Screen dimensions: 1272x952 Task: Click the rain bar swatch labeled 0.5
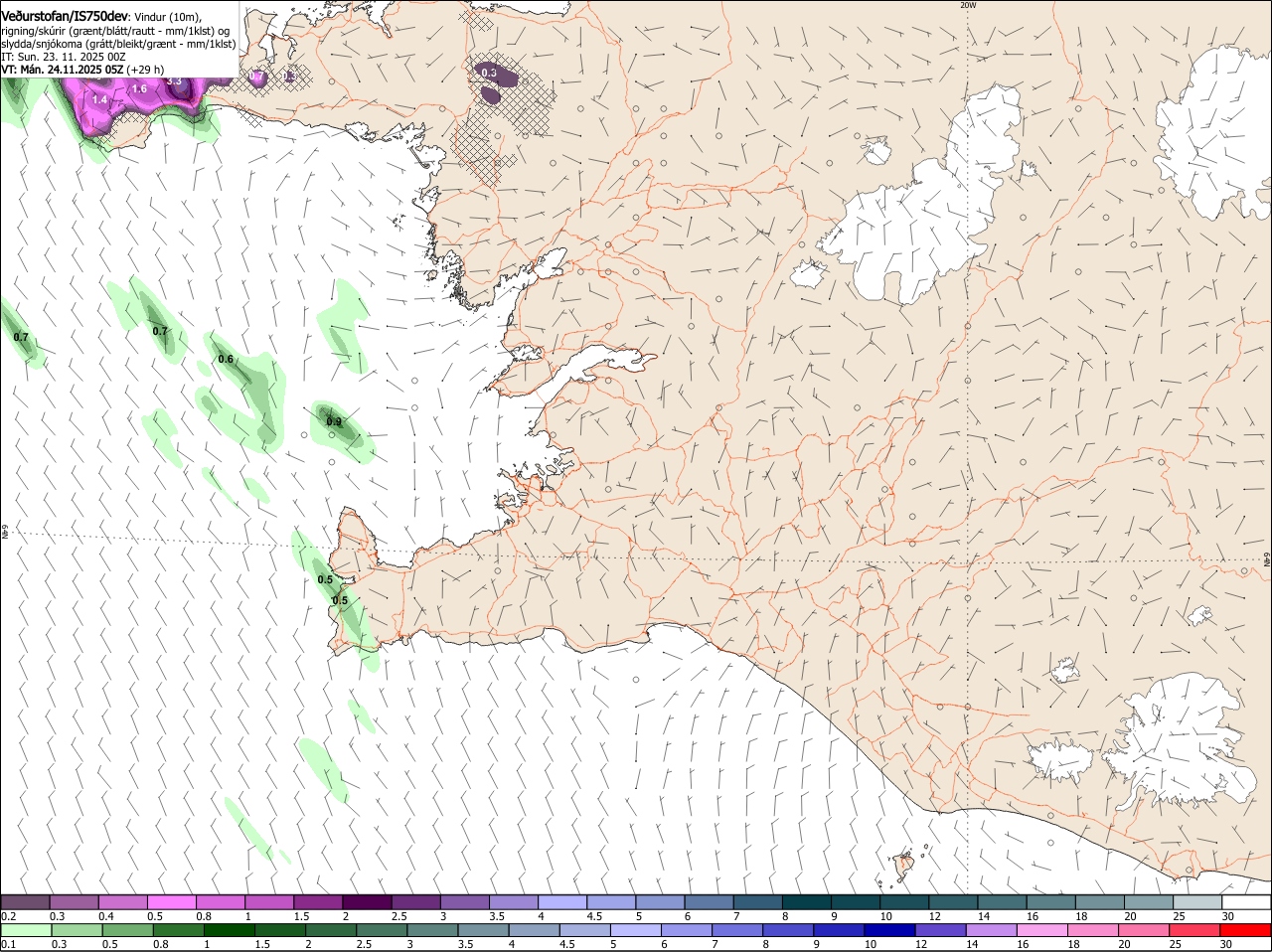pyautogui.click(x=127, y=930)
